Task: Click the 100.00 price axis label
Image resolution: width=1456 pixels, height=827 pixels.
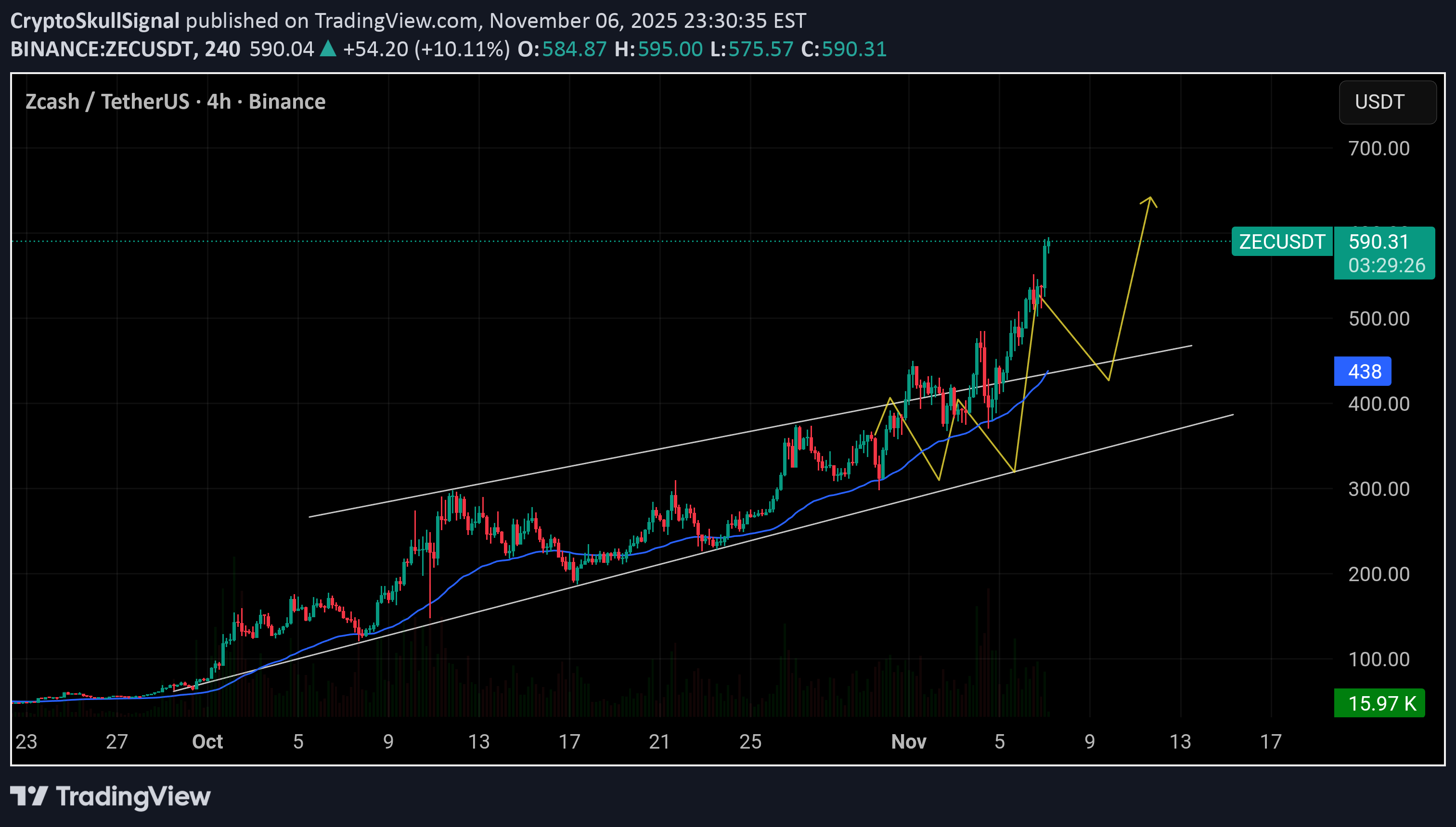Action: (x=1378, y=660)
